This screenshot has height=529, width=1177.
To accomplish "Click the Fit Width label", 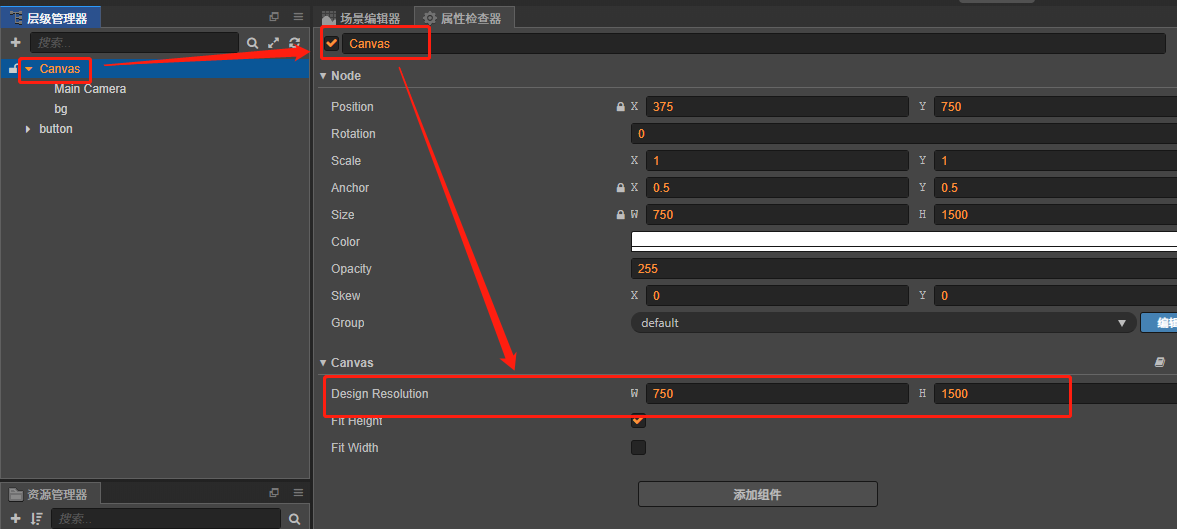I will click(354, 447).
